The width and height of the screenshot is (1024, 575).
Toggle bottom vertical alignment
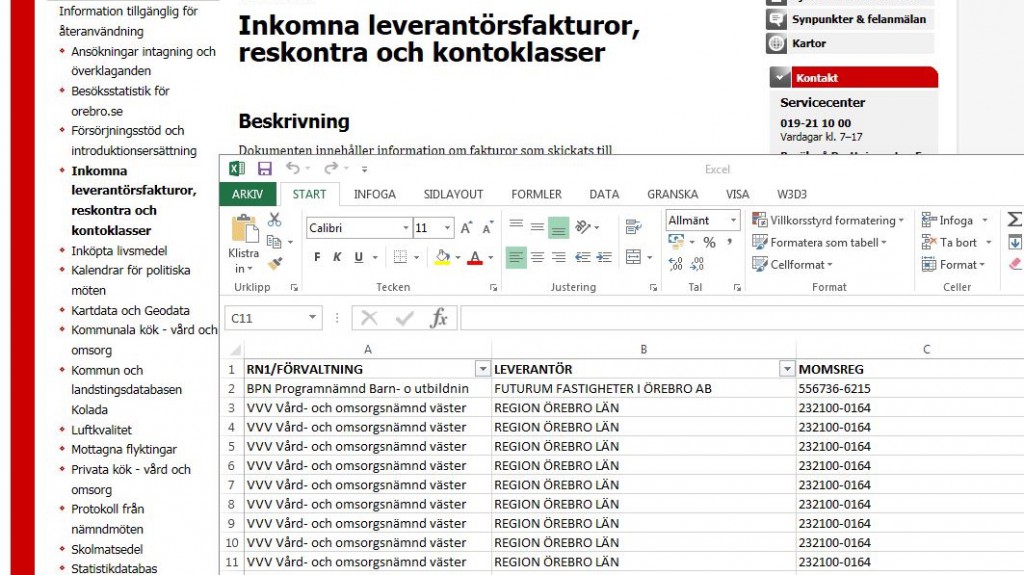[x=558, y=227]
